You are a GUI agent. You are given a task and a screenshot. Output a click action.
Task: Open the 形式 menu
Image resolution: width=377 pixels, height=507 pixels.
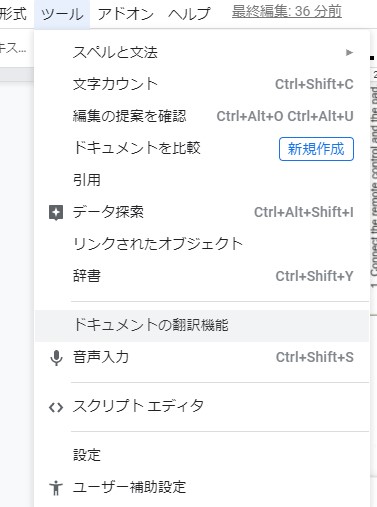click(13, 14)
